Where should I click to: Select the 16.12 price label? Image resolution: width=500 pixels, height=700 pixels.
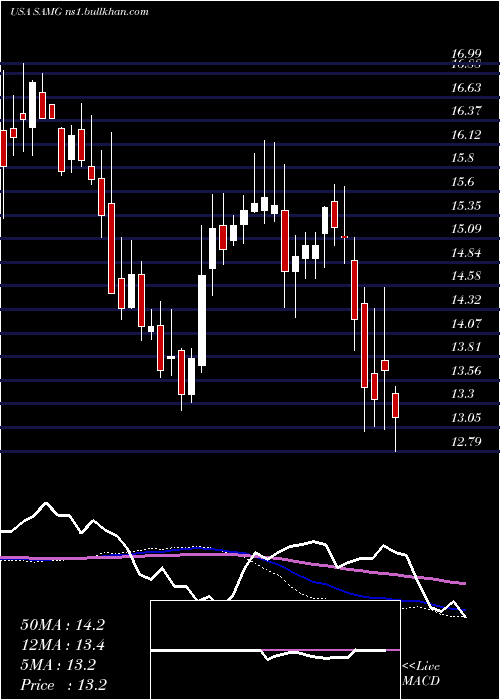[466, 134]
